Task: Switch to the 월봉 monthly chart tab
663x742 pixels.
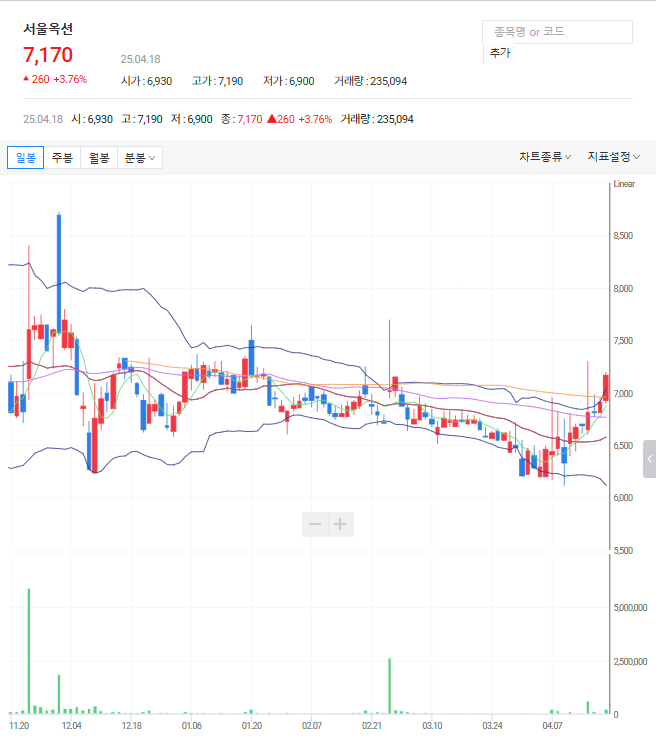Action: click(99, 158)
